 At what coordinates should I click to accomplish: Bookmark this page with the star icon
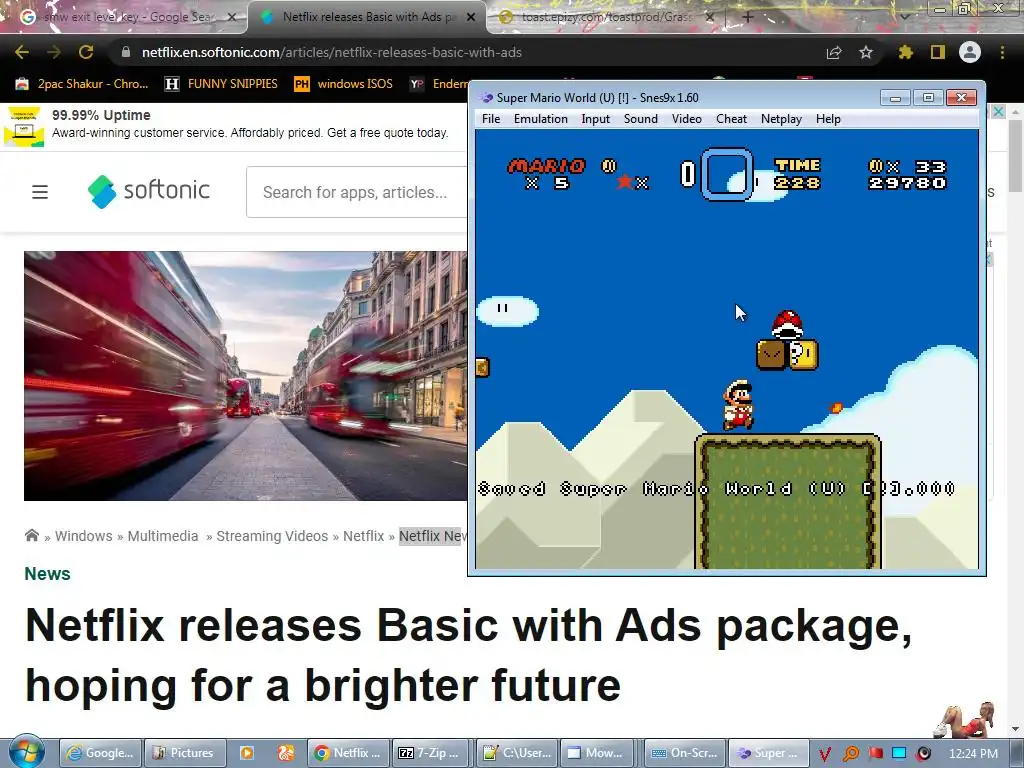(866, 52)
